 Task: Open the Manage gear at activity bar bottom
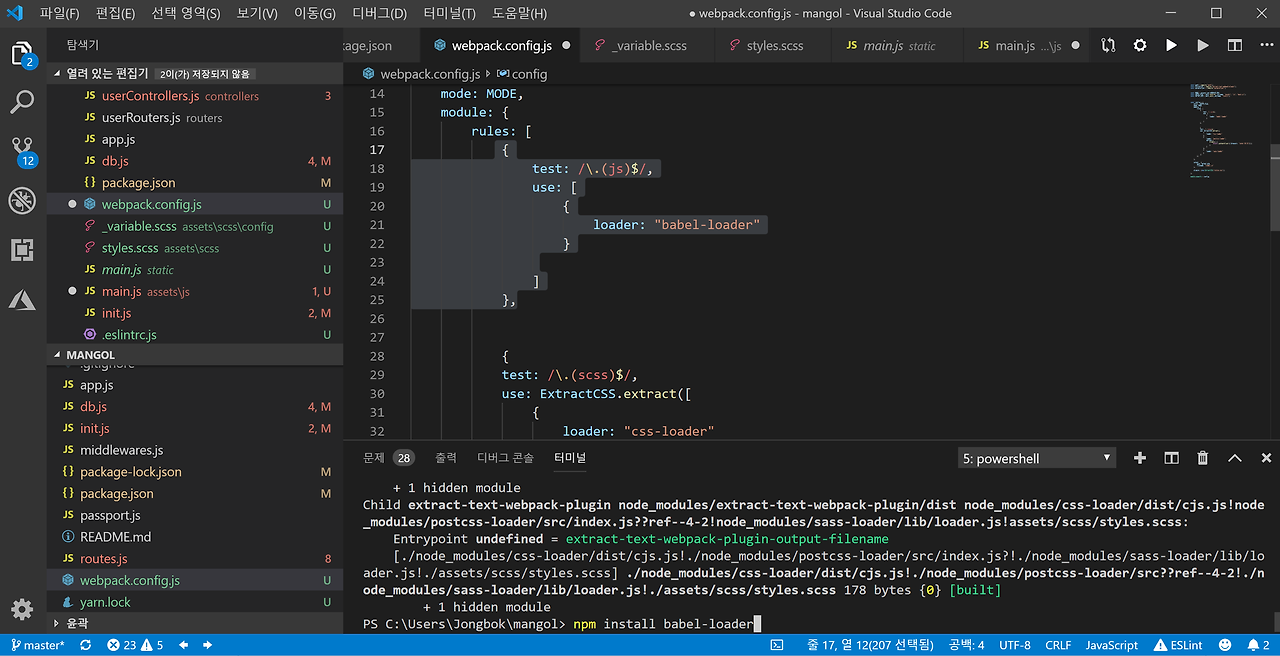pos(22,609)
